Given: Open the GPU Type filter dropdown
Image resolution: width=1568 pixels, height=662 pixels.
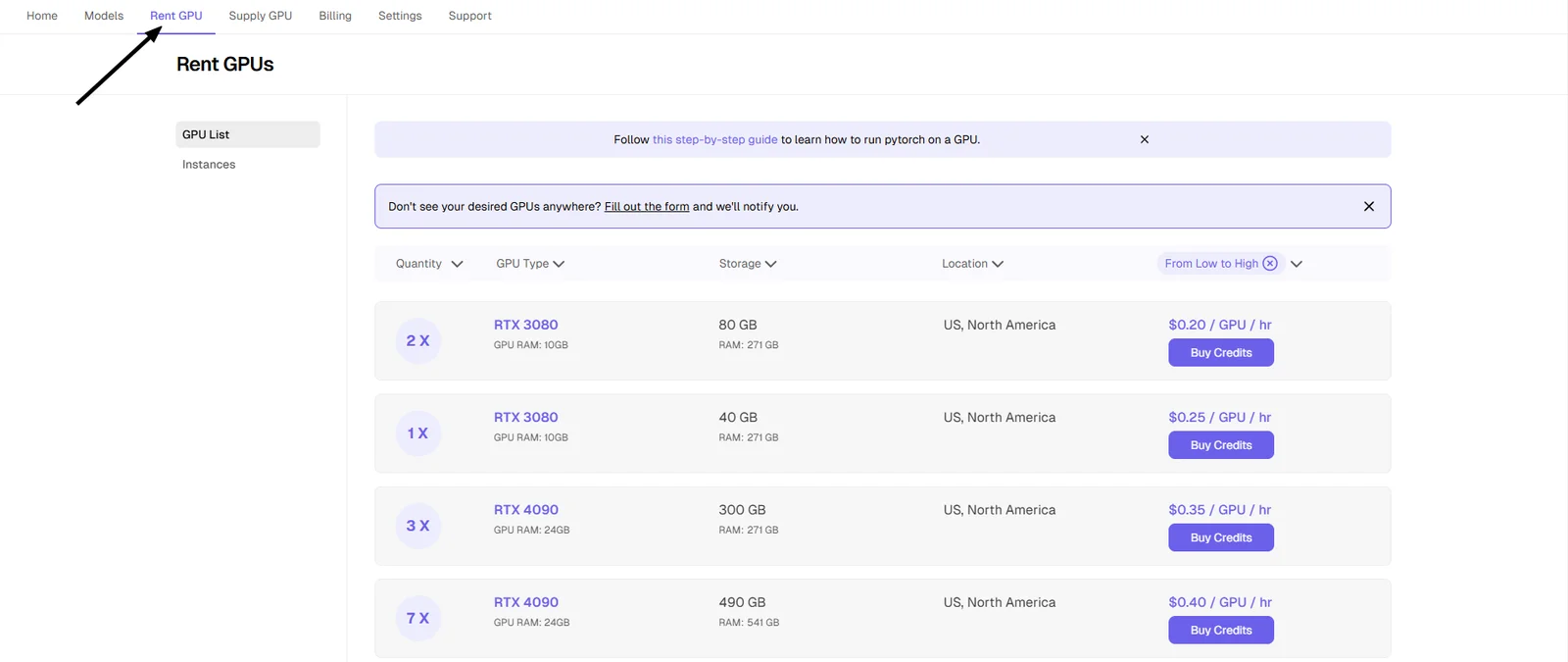Looking at the screenshot, I should 530,264.
